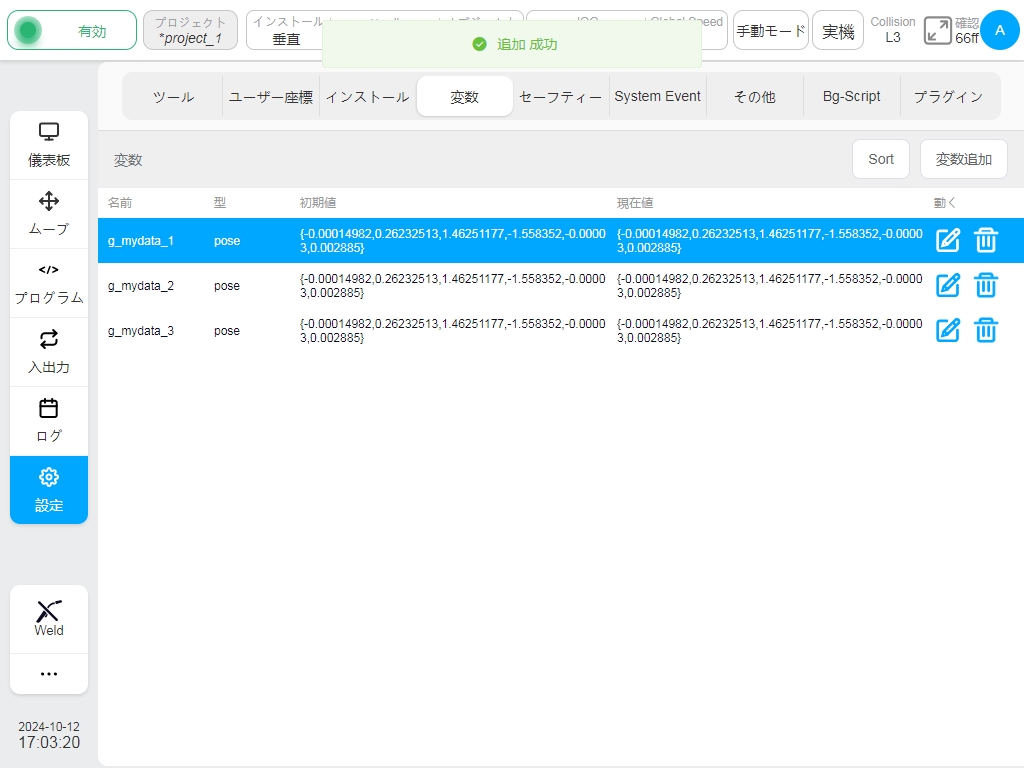Open the ログ log panel

coord(49,421)
